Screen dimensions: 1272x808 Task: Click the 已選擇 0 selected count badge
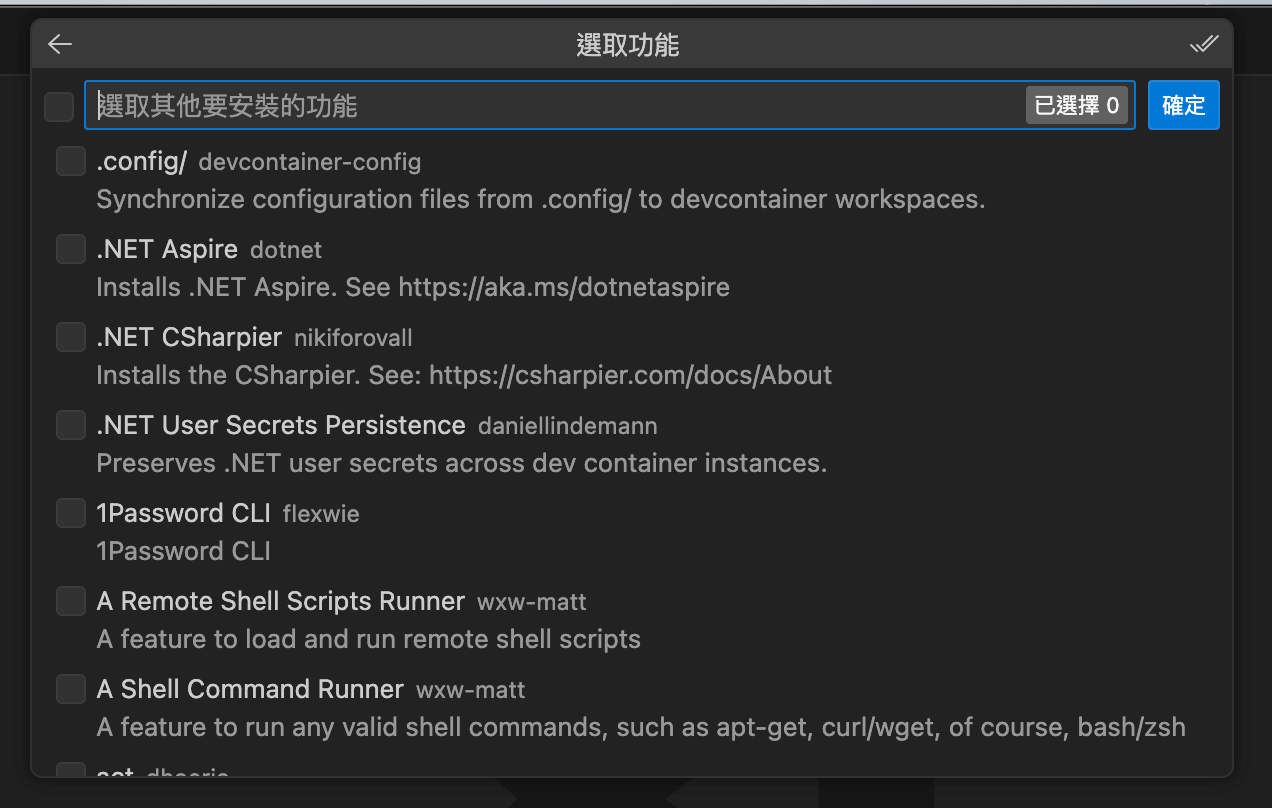pyautogui.click(x=1077, y=106)
